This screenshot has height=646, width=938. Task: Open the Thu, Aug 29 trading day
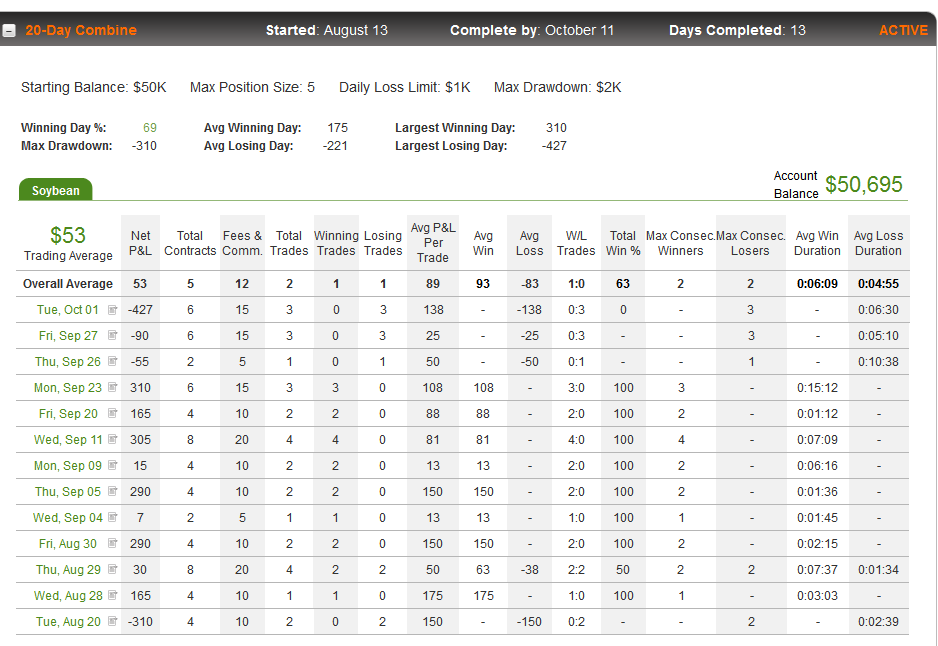pyautogui.click(x=68, y=569)
